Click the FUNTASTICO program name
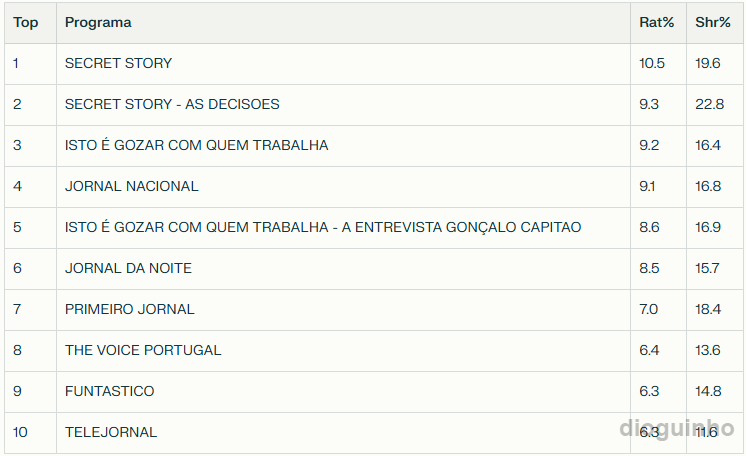Viewport: 746px width, 456px height. [109, 391]
